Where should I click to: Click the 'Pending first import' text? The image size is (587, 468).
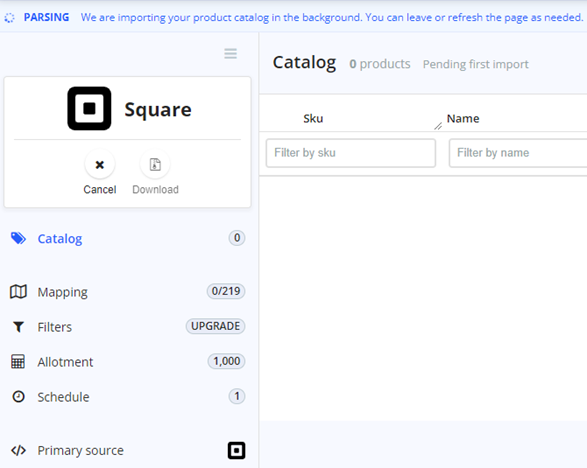[475, 64]
